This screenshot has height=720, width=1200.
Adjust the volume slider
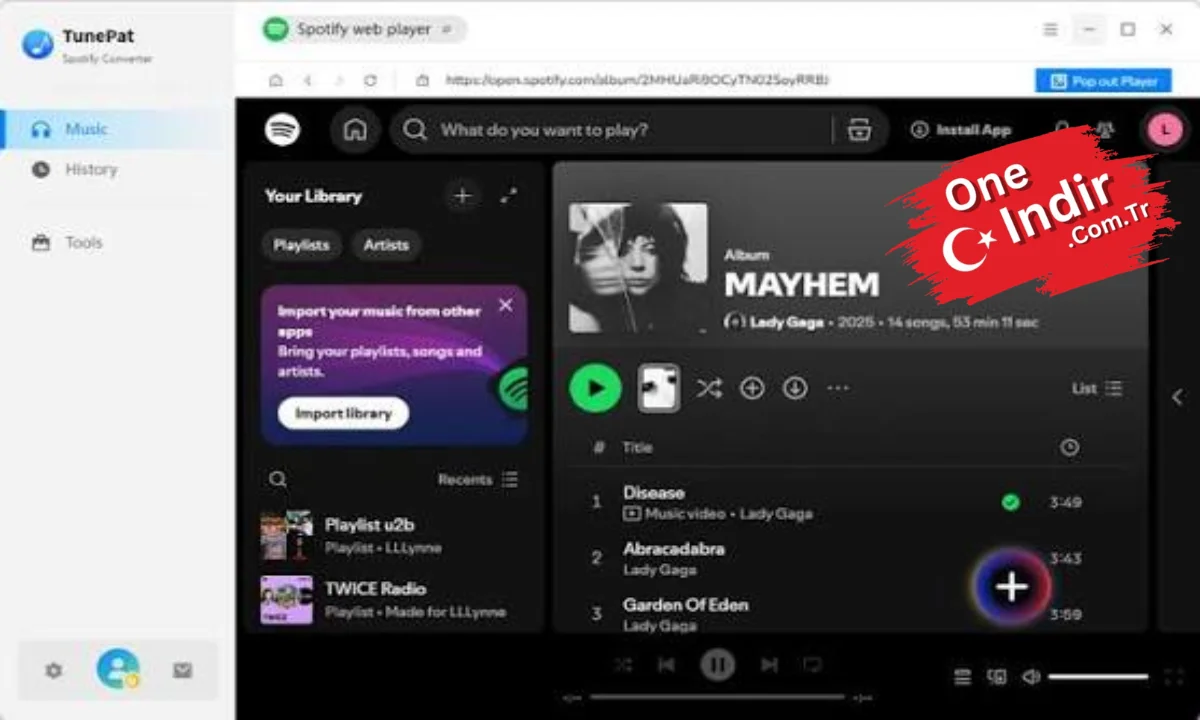[1098, 677]
